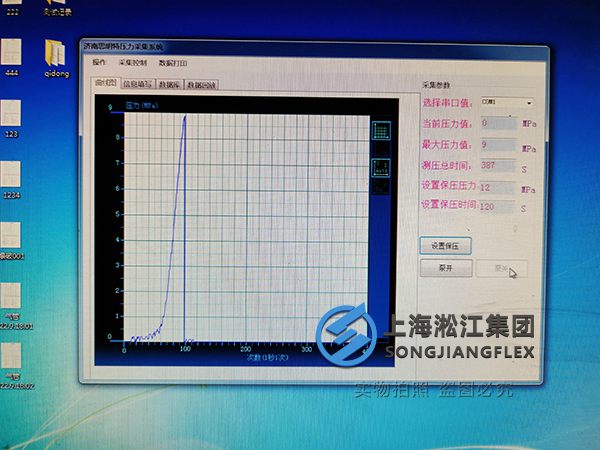The width and height of the screenshot is (600, 450).
Task: Select the desktop file named 444
Action: [10, 54]
